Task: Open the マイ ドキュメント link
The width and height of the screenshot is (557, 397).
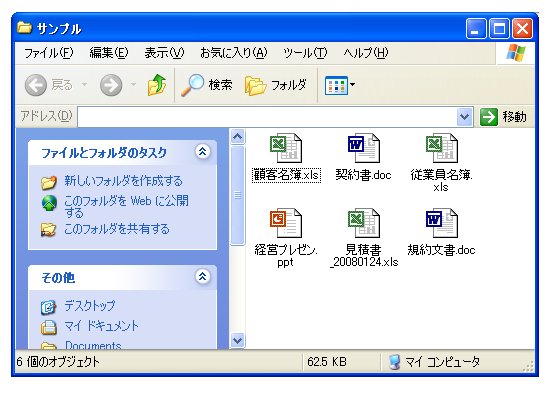Action: pyautogui.click(x=101, y=326)
